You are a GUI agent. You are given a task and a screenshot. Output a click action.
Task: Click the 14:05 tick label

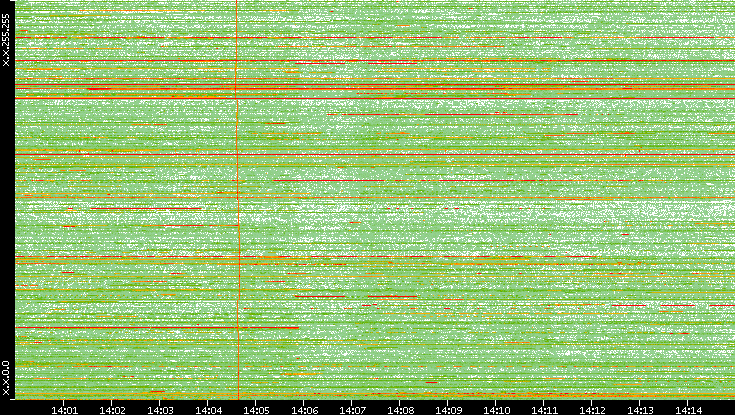[256, 410]
